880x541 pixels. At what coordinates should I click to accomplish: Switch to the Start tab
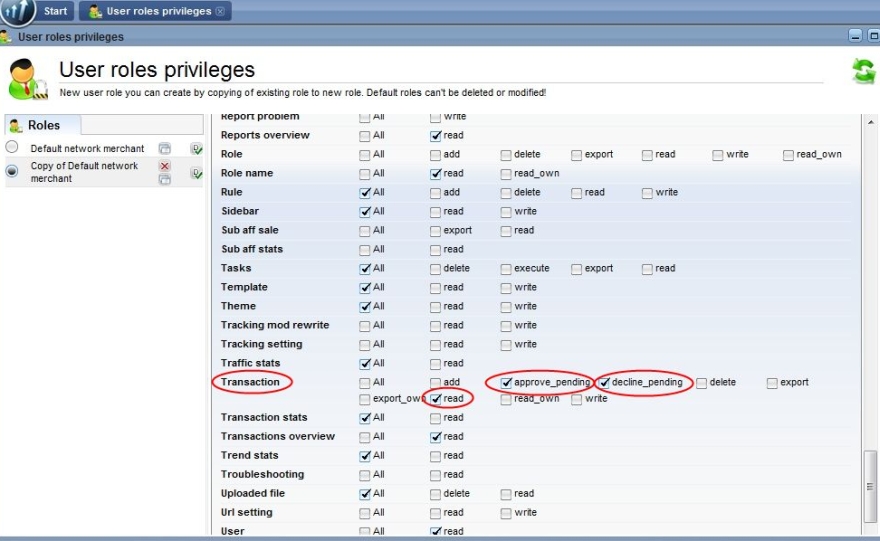tap(55, 11)
